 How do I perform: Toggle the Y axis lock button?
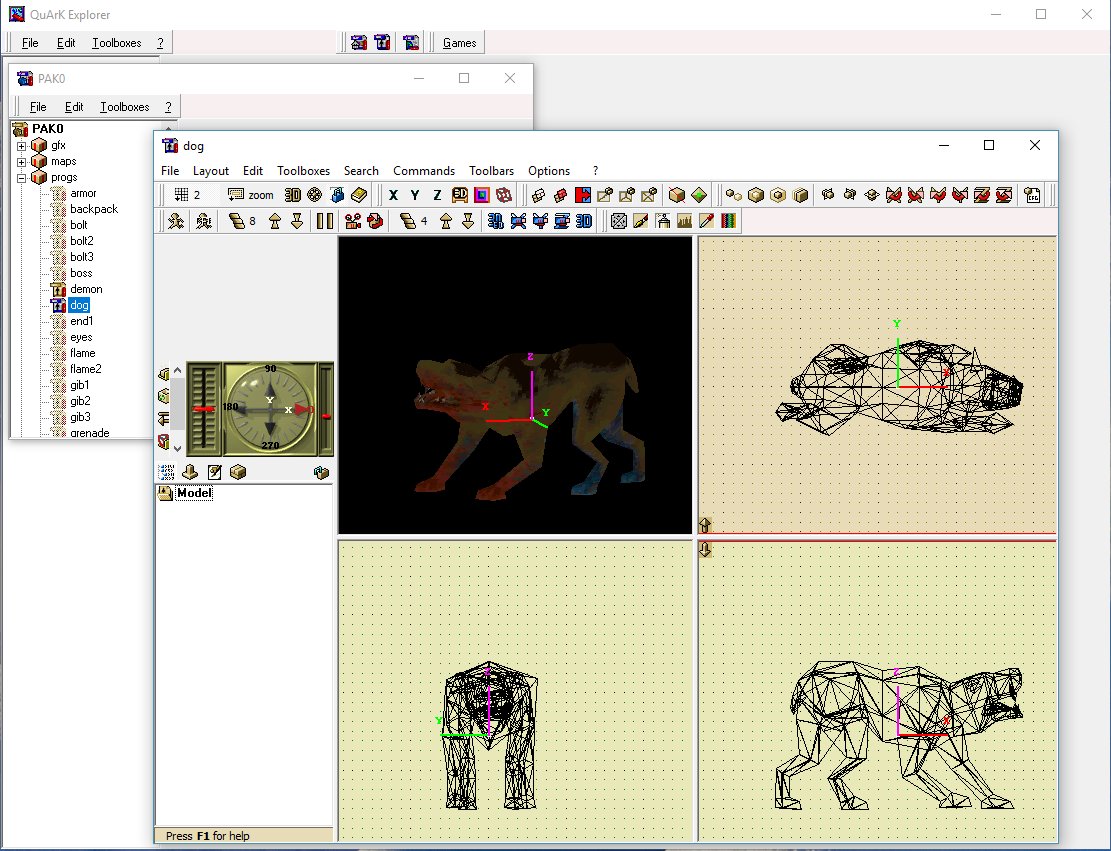(x=415, y=195)
